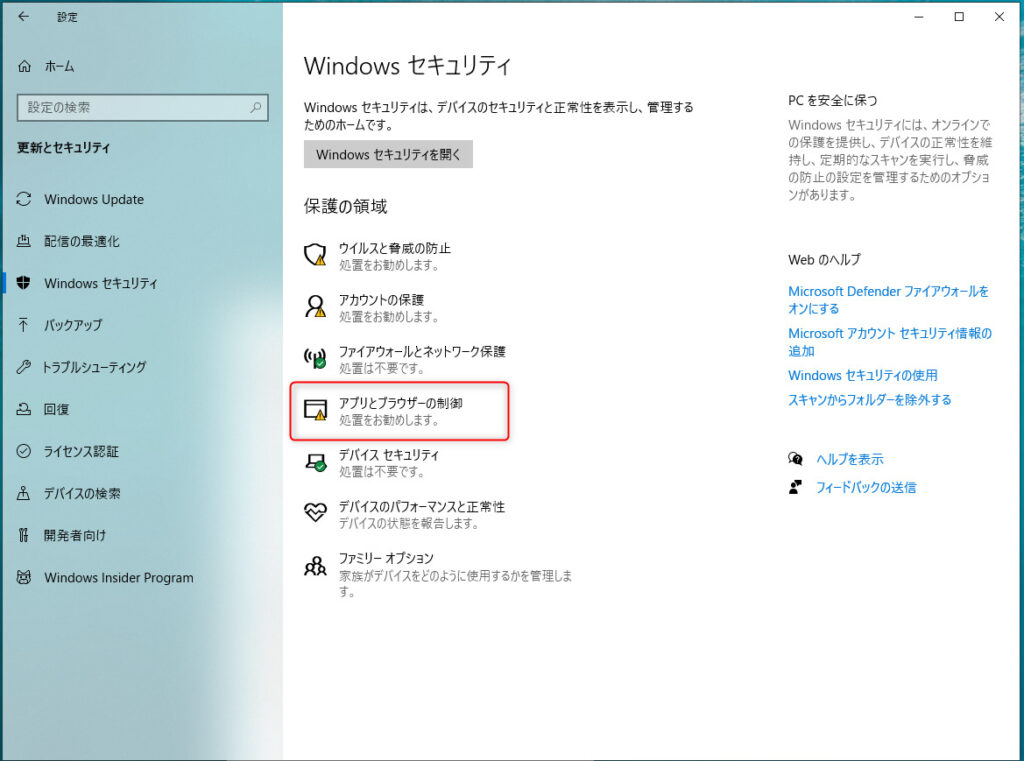
Task: Close the Settings window
Action: [999, 17]
